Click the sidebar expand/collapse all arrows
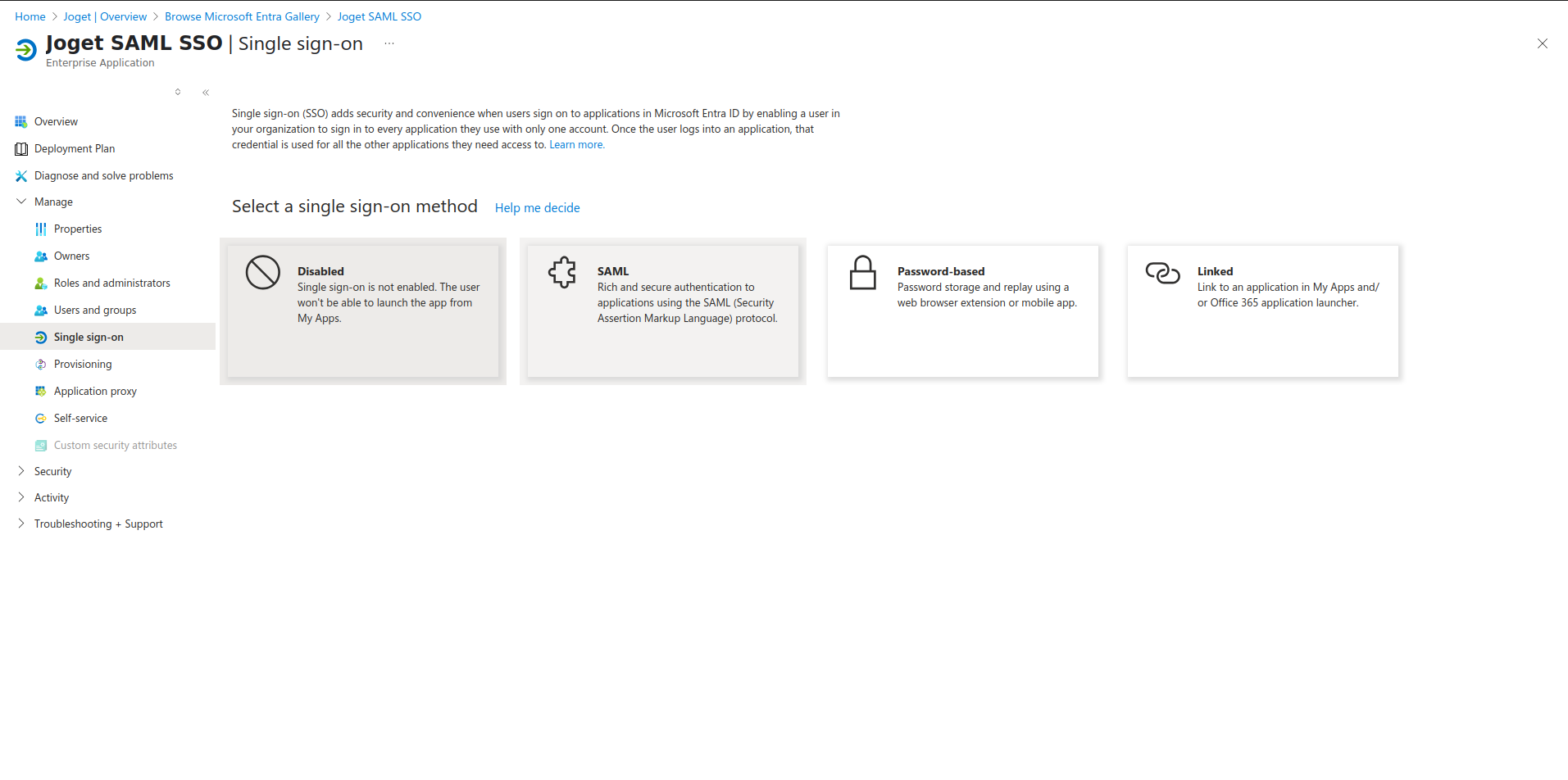 click(x=178, y=93)
